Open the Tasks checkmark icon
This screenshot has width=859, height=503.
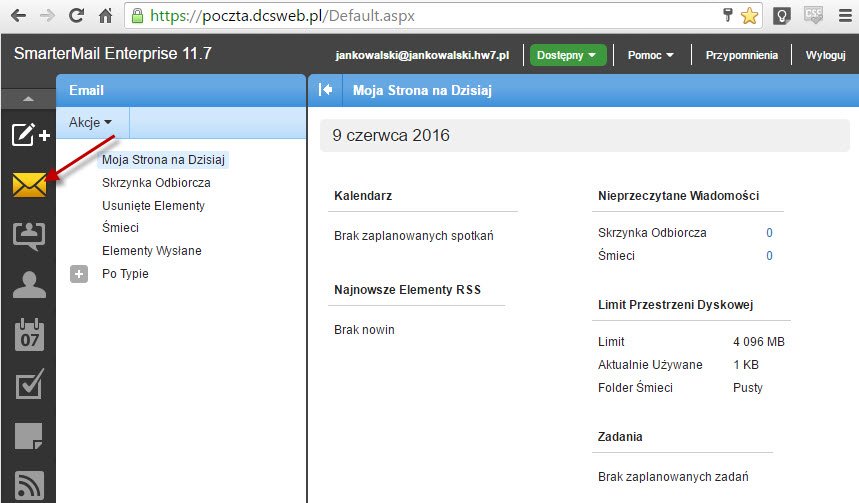(x=30, y=385)
